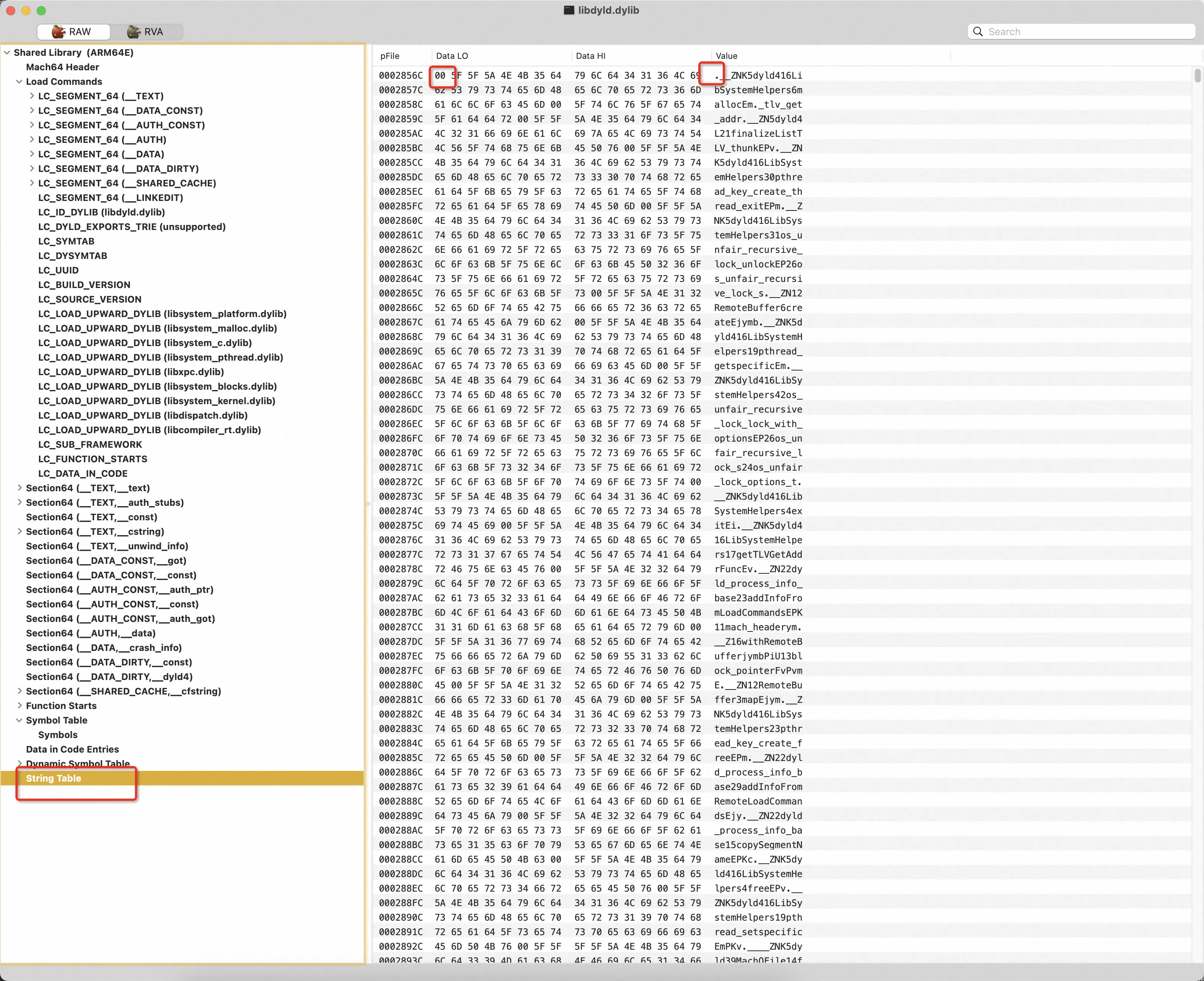Screen dimensions: 1204x981
Task: Select the hex row at 0002888C
Action: pyautogui.click(x=783, y=801)
